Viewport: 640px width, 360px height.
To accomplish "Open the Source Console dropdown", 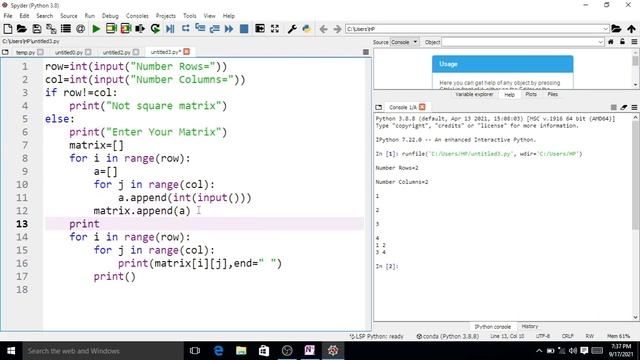I will tap(404, 42).
